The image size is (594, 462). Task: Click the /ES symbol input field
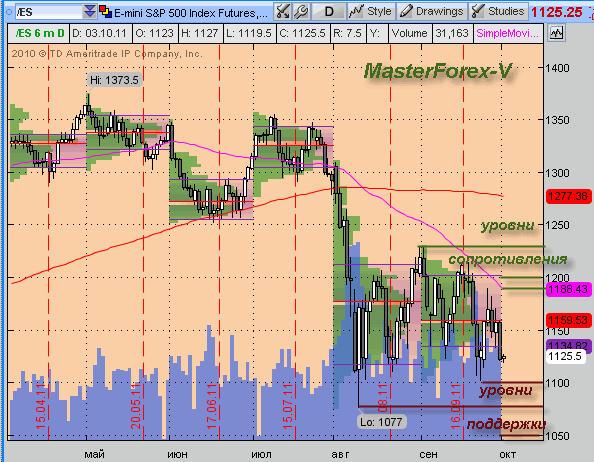coord(48,12)
